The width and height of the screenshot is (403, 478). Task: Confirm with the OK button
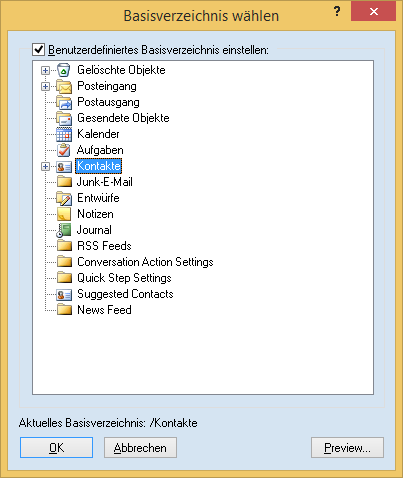(56, 448)
